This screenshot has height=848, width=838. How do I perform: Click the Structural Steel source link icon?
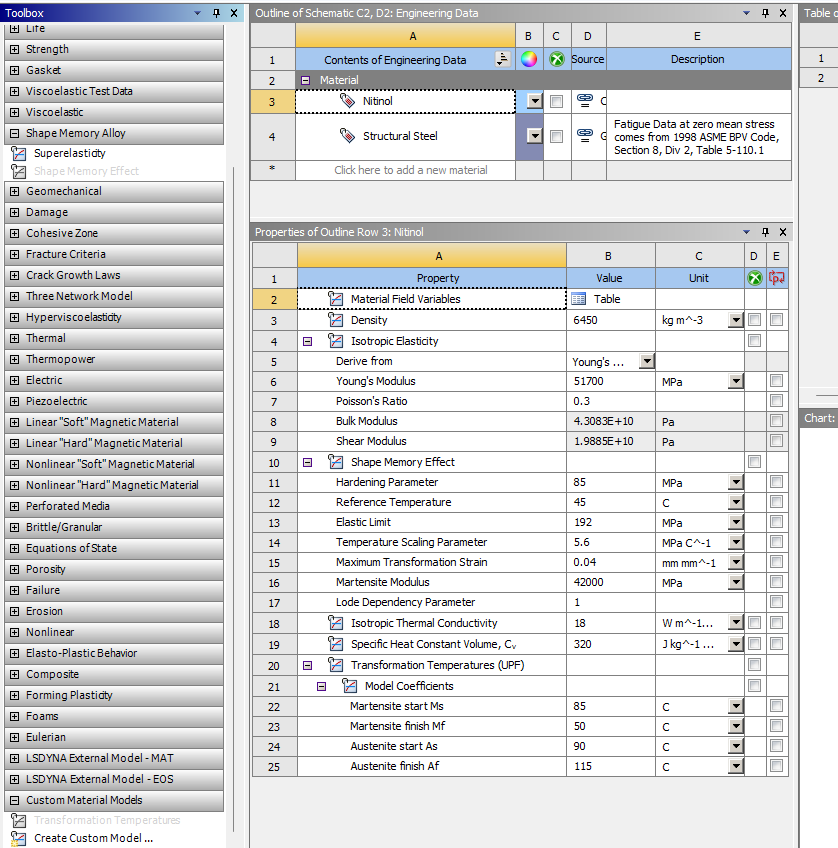coord(585,136)
